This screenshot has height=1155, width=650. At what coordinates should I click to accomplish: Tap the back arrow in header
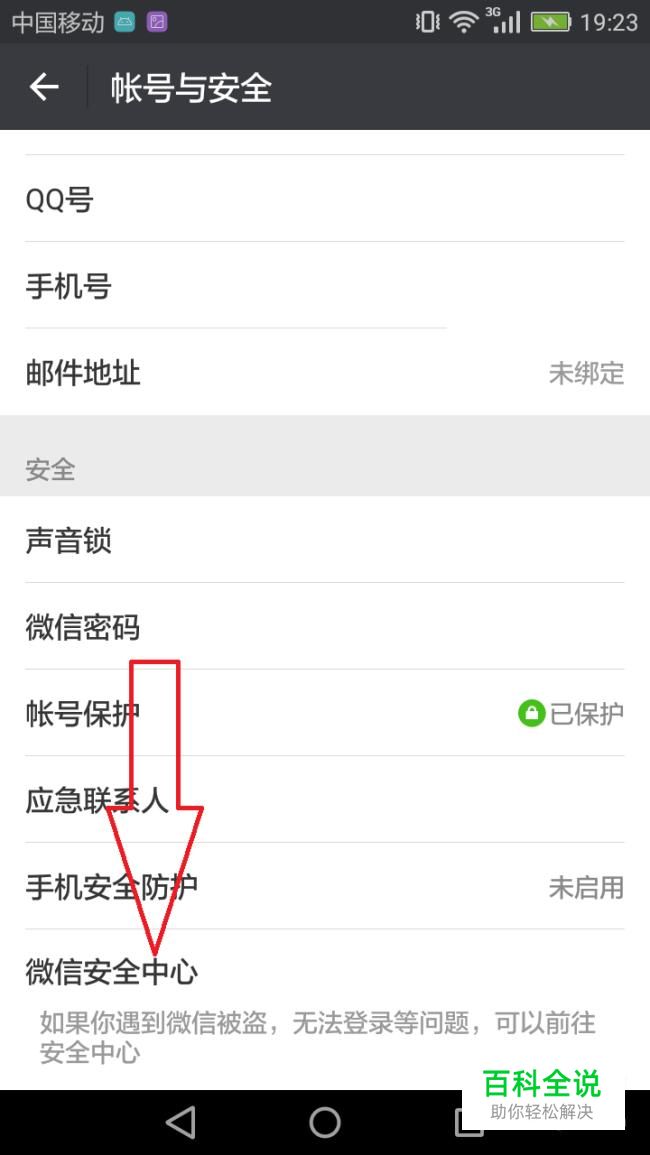[43, 87]
